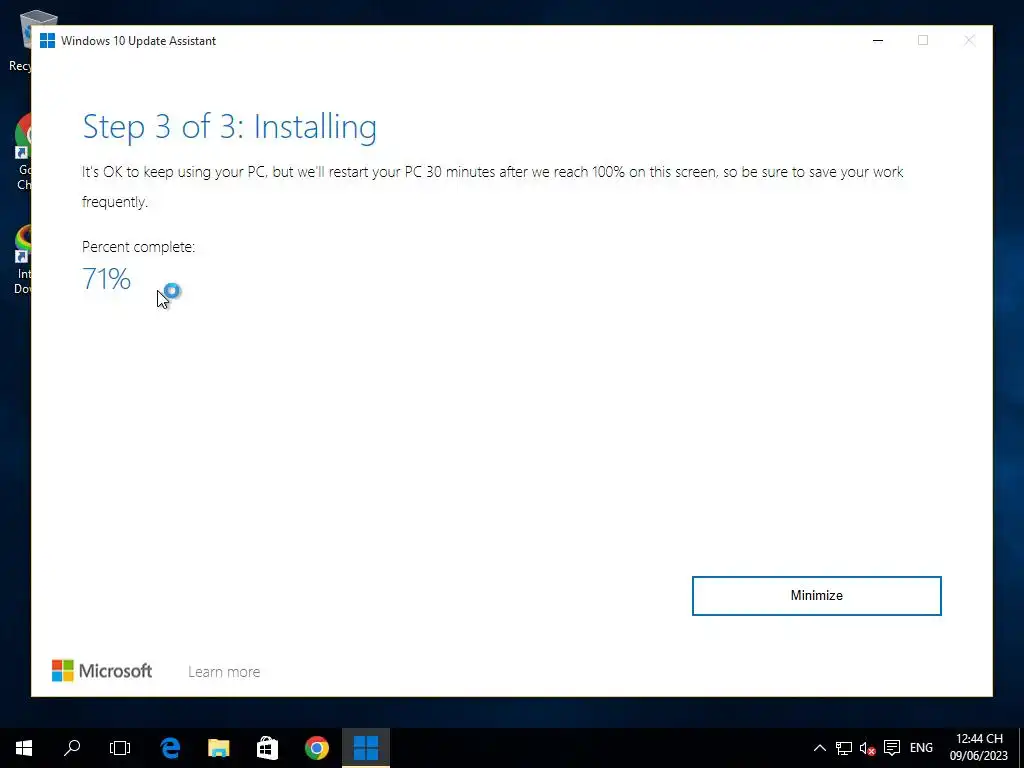This screenshot has width=1024, height=768.
Task: Open File Explorer from the taskbar
Action: click(x=219, y=748)
